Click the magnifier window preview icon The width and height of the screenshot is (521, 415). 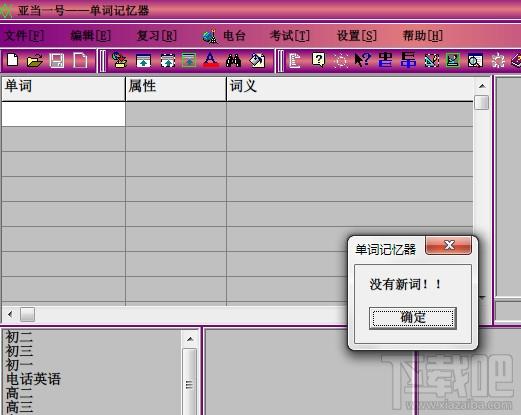tap(475, 61)
